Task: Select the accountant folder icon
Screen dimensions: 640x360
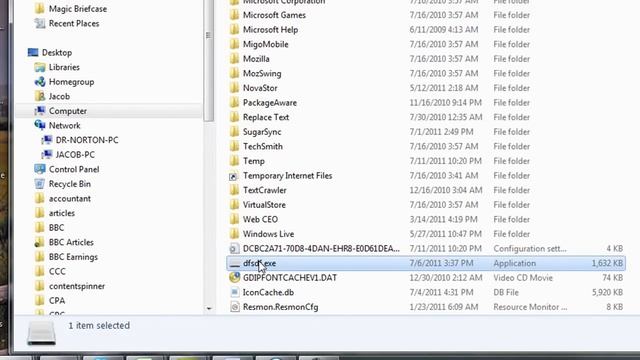Action: tap(40, 198)
